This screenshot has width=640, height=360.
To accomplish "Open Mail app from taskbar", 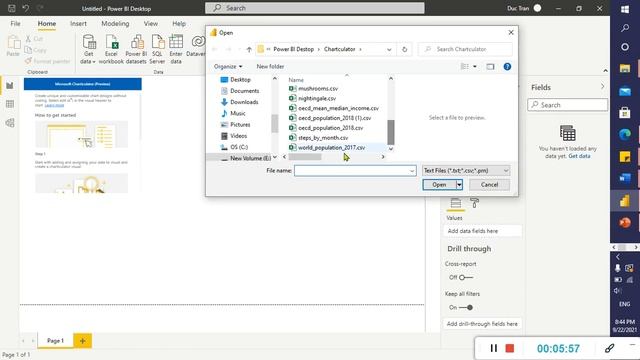I will [624, 91].
